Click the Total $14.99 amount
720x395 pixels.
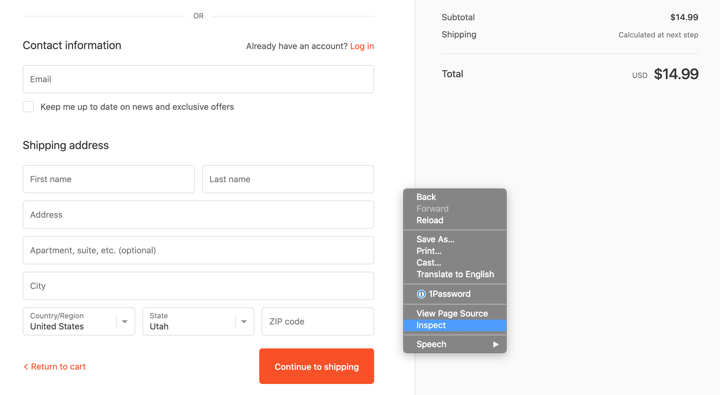pos(676,74)
